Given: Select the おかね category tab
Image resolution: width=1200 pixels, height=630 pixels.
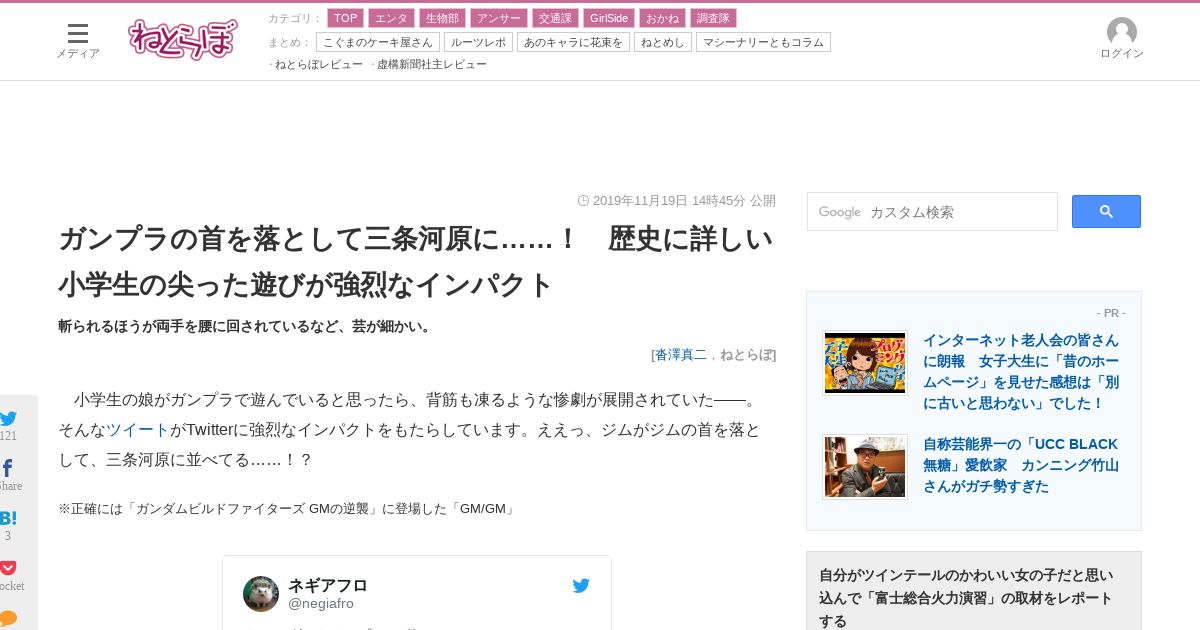Looking at the screenshot, I should click(662, 18).
